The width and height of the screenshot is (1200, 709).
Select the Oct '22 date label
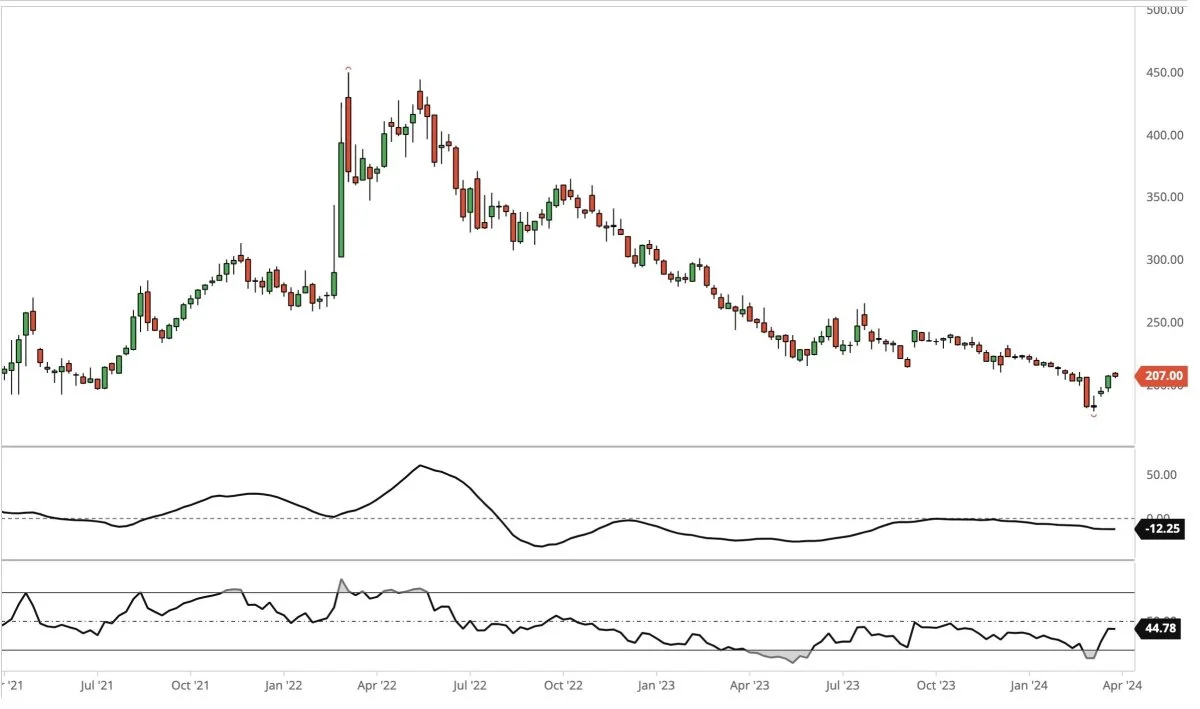point(562,686)
